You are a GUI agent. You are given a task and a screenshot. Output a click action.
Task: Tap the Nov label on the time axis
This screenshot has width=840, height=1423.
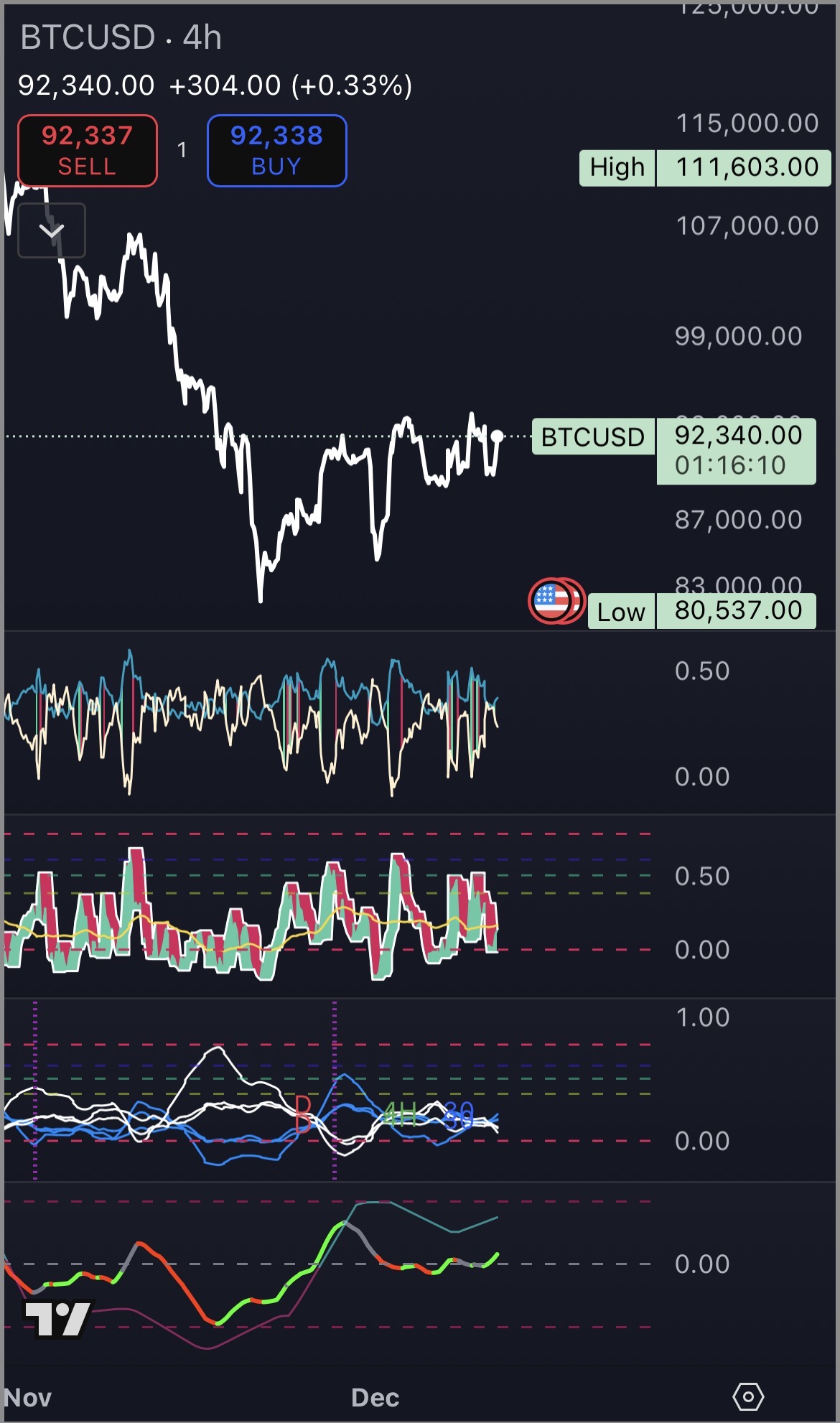coord(27,1397)
